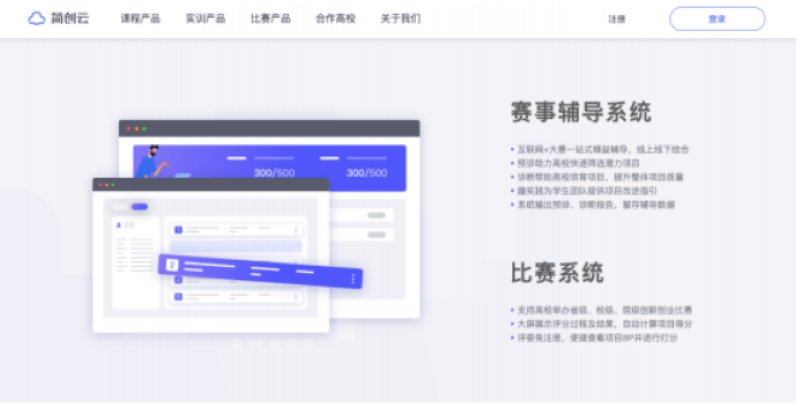
Task: Click the number 2 badge on the floating card
Action: [171, 265]
